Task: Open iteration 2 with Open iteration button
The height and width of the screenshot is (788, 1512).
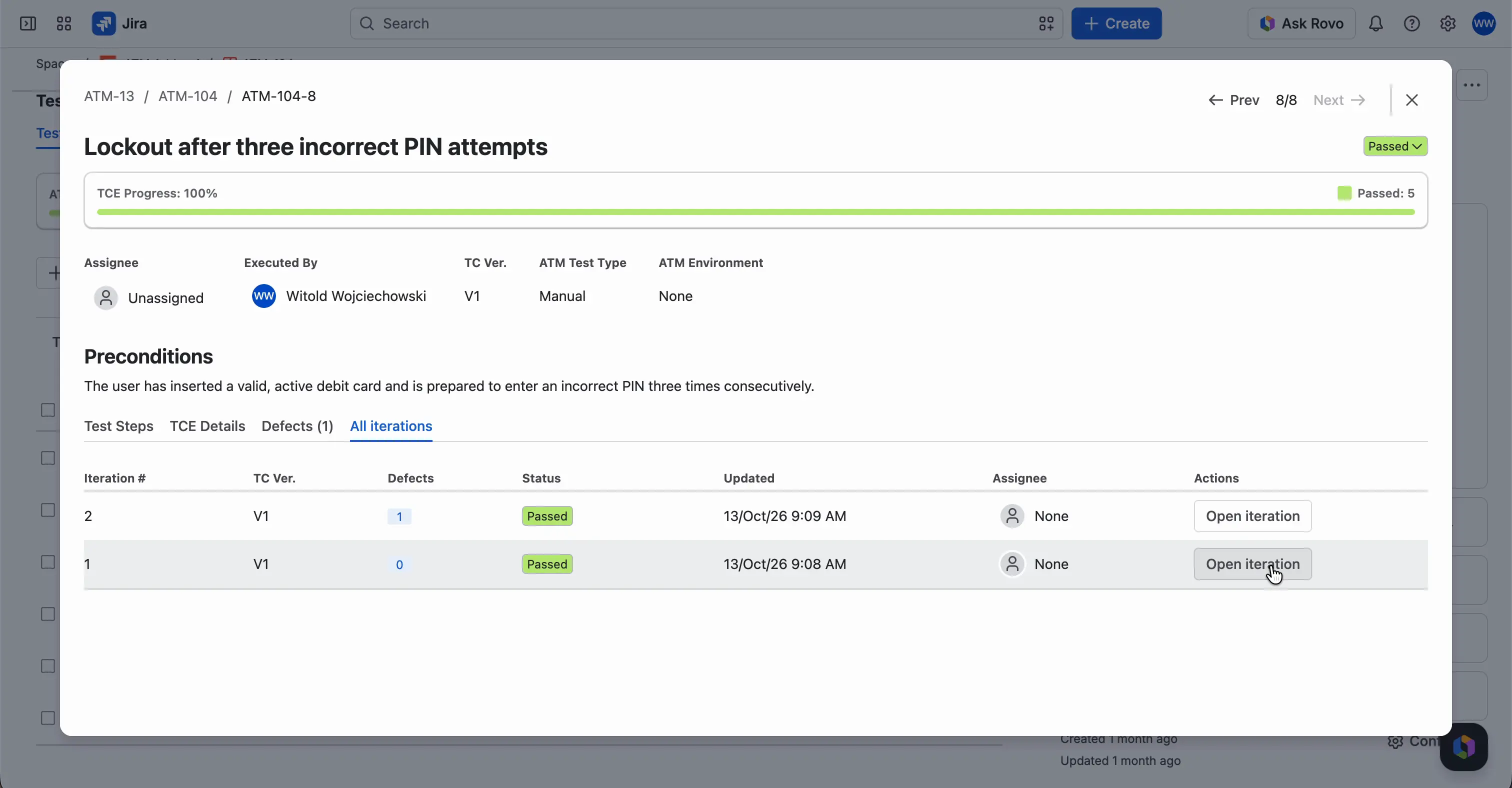Action: [1252, 516]
